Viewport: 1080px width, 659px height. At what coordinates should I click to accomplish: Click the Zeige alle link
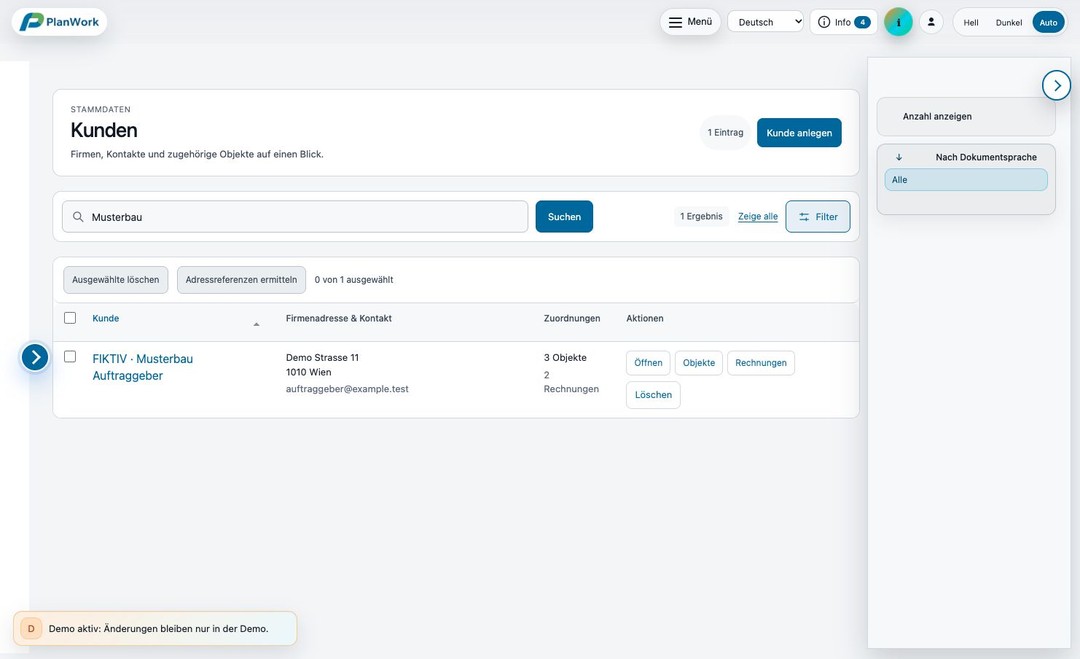758,216
